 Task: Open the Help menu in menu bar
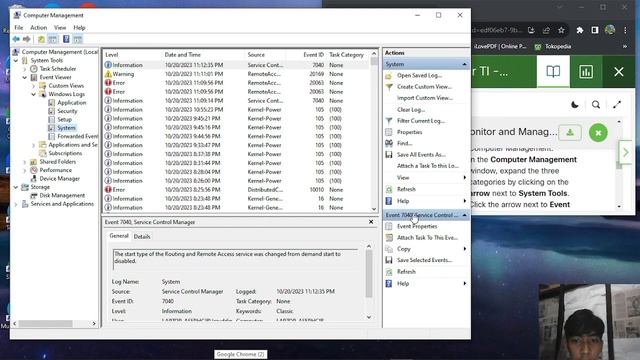coord(79,27)
